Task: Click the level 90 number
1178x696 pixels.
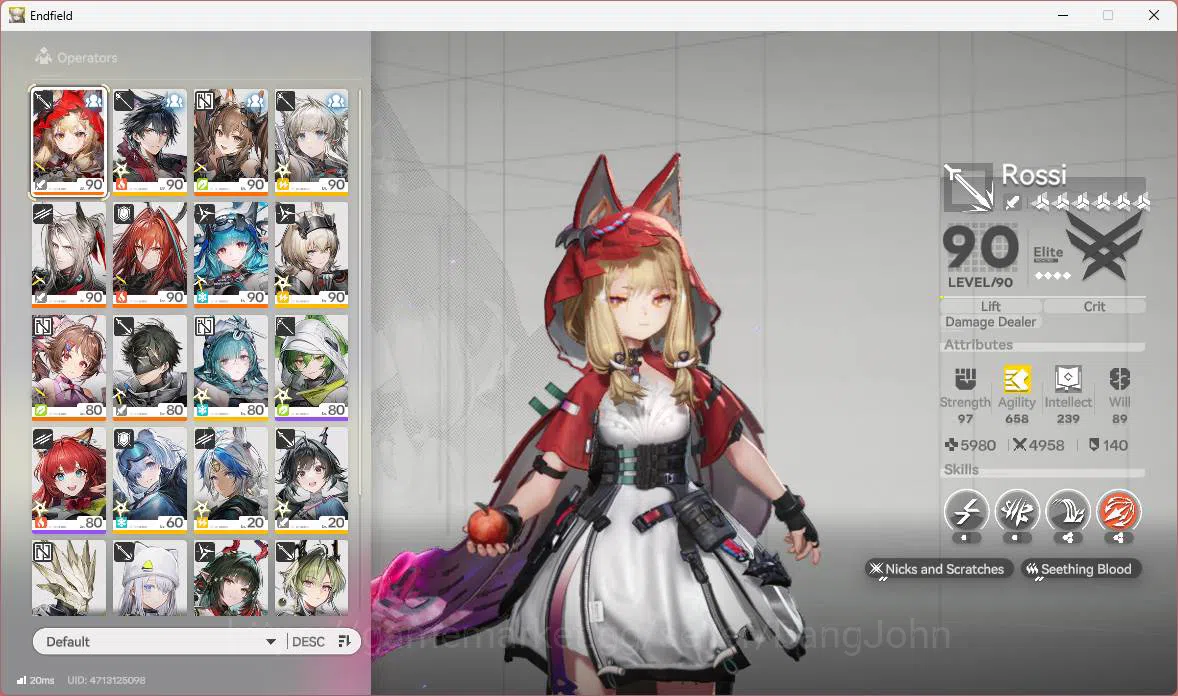Action: pos(980,247)
